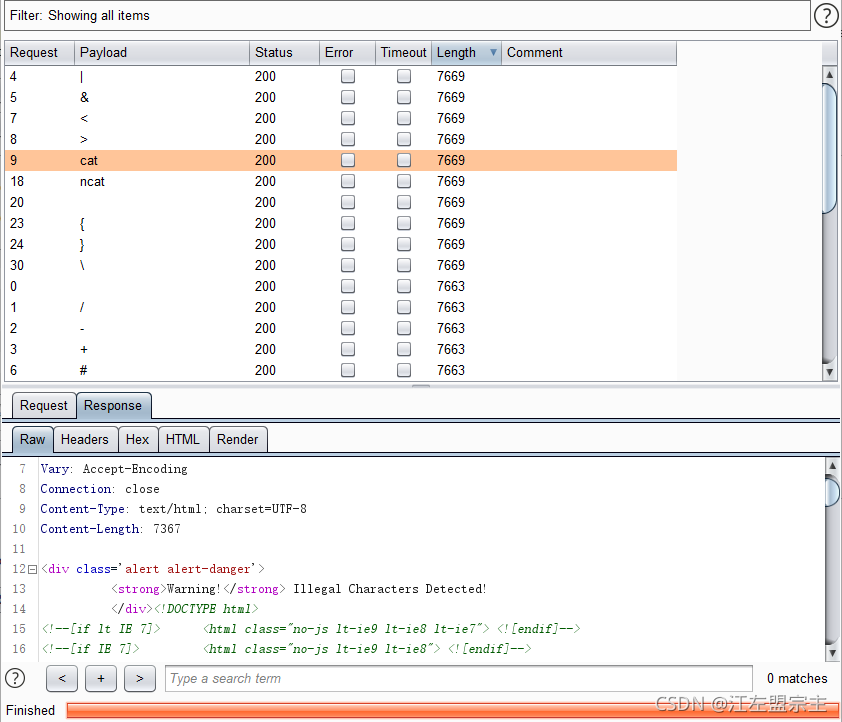842x722 pixels.
Task: Open the search help question mark icon
Action: pos(15,678)
